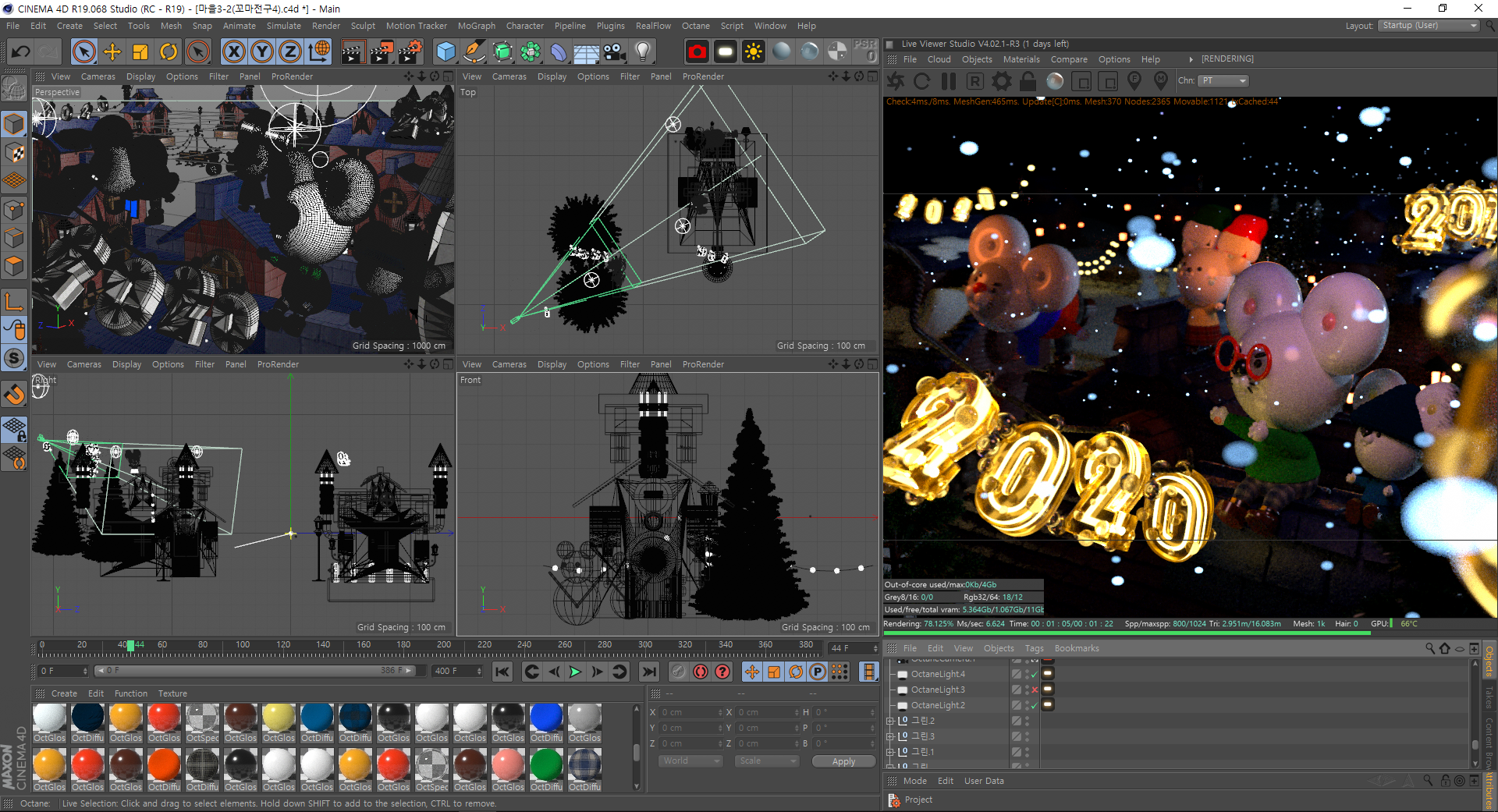The width and height of the screenshot is (1498, 812).
Task: Open Perspective viewport Cameras menu
Action: [98, 76]
